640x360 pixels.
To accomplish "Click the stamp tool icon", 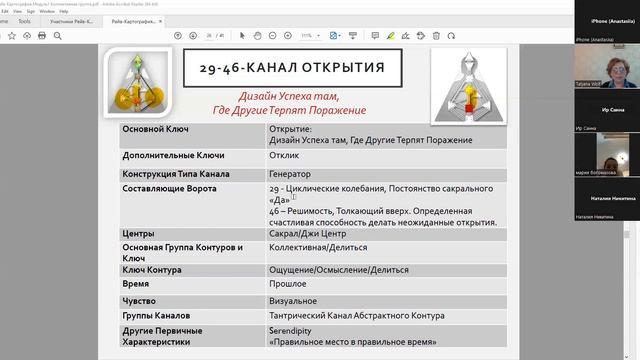I will tap(421, 36).
